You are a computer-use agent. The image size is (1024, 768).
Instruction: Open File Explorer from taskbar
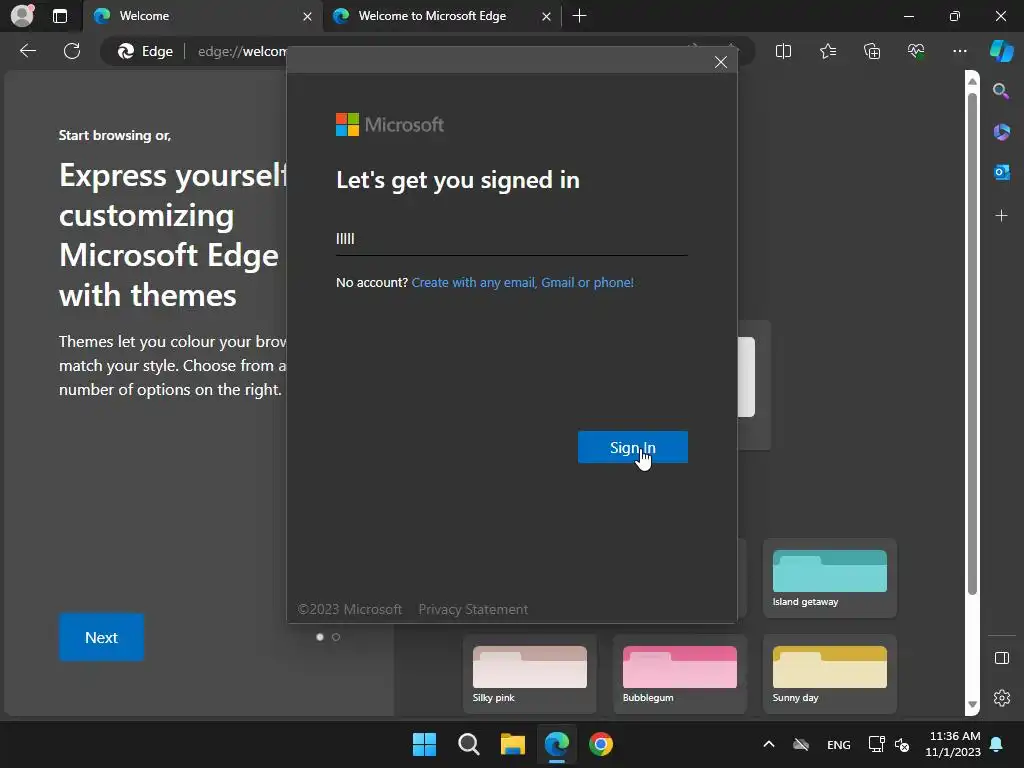pos(513,744)
